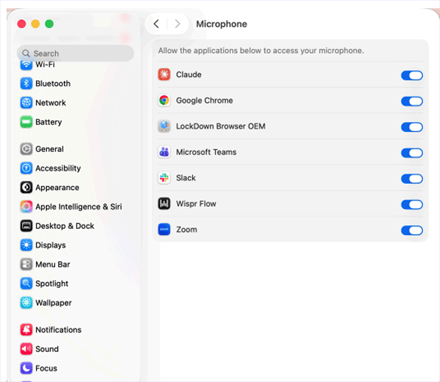Click the 'Microsoft Teams' app name
The width and height of the screenshot is (440, 382).
coord(206,152)
